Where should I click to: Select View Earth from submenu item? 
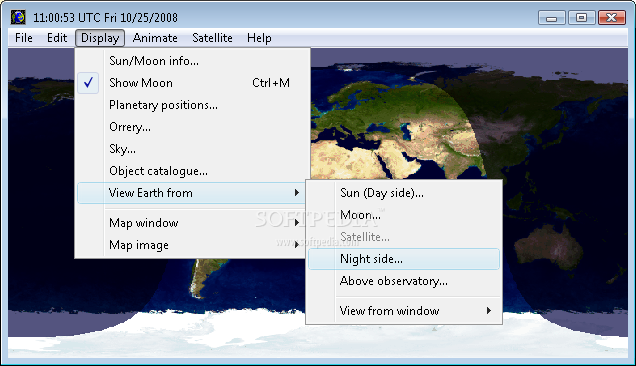click(x=191, y=193)
